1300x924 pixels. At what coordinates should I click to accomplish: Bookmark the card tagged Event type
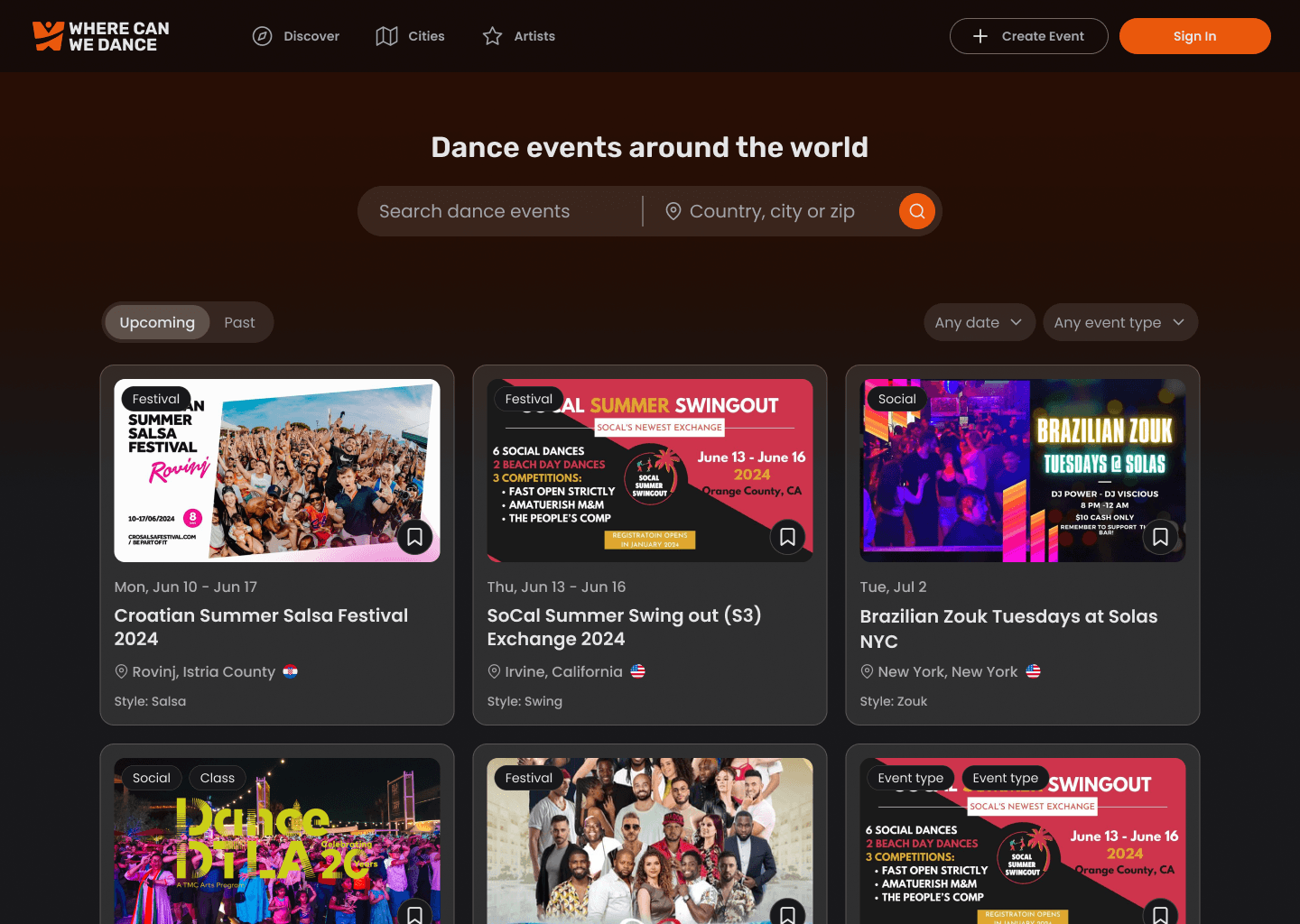click(x=1160, y=913)
